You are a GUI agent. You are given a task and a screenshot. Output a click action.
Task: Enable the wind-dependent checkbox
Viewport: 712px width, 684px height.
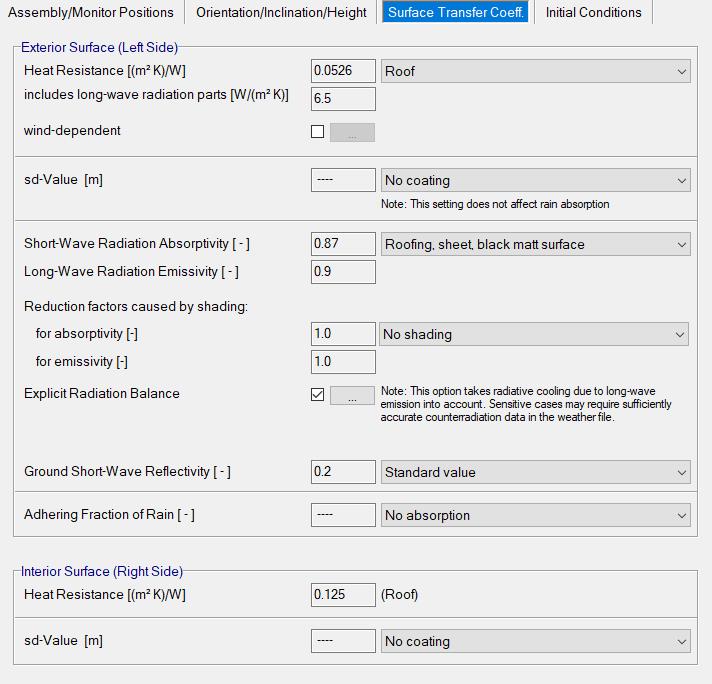coord(318,132)
